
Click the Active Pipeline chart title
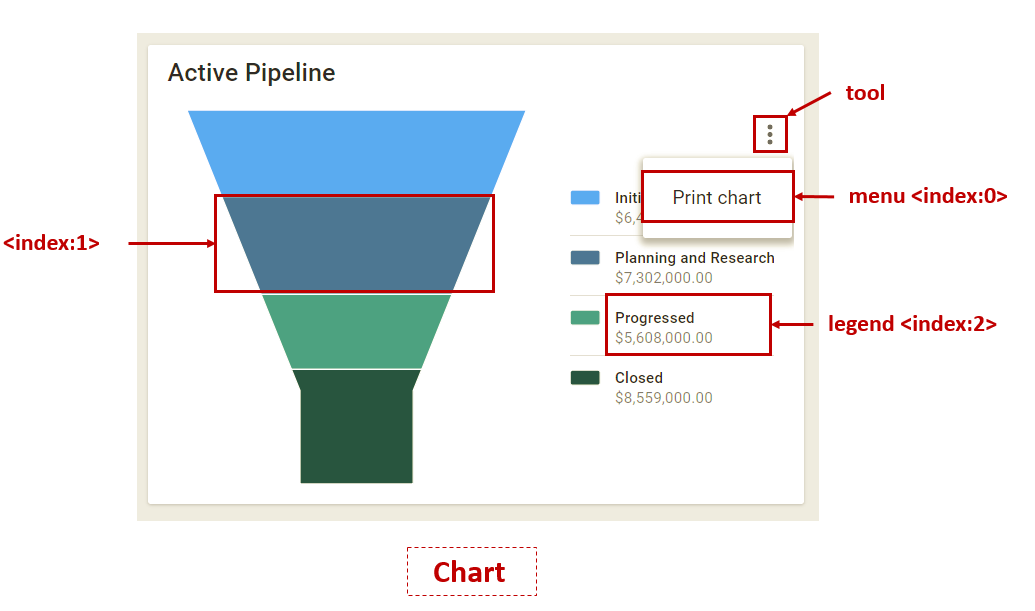coord(251,72)
